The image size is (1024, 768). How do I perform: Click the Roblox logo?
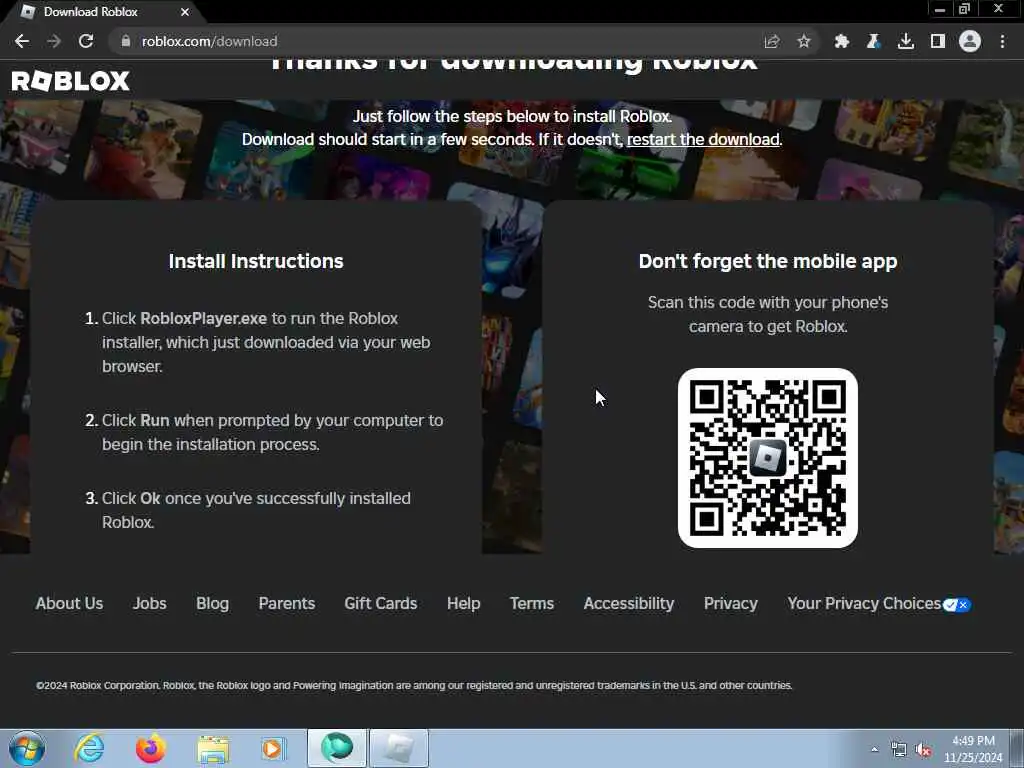tap(71, 81)
